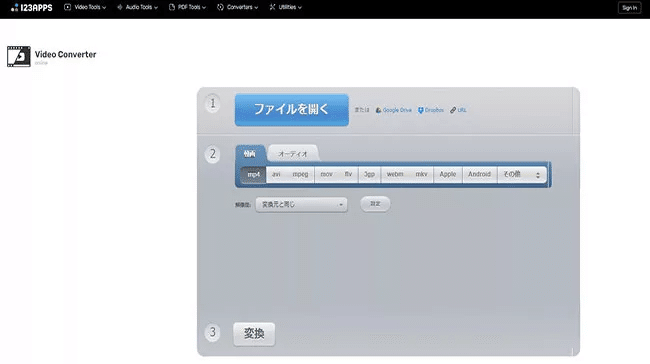
Task: Select the mkv format
Action: 421,175
